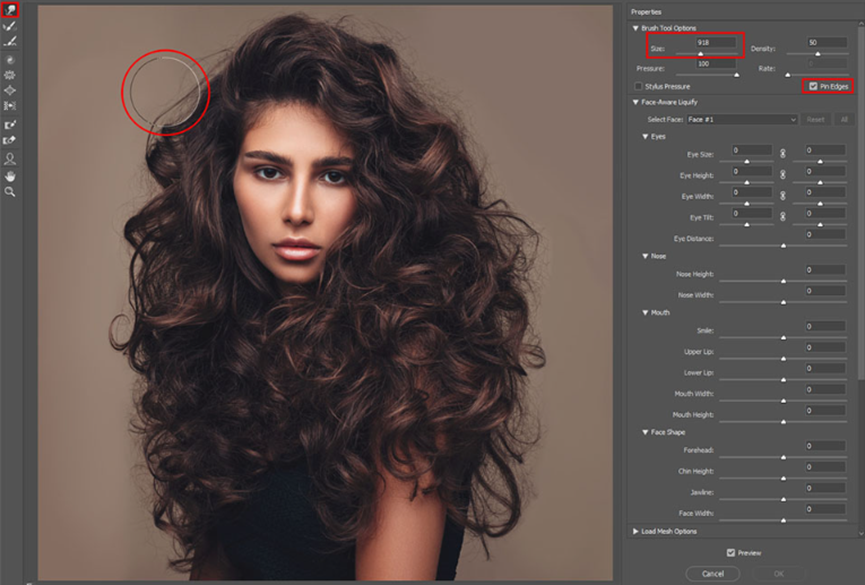Image resolution: width=865 pixels, height=585 pixels.
Task: Collapse the Face-Aware Liquify section
Action: [x=636, y=102]
